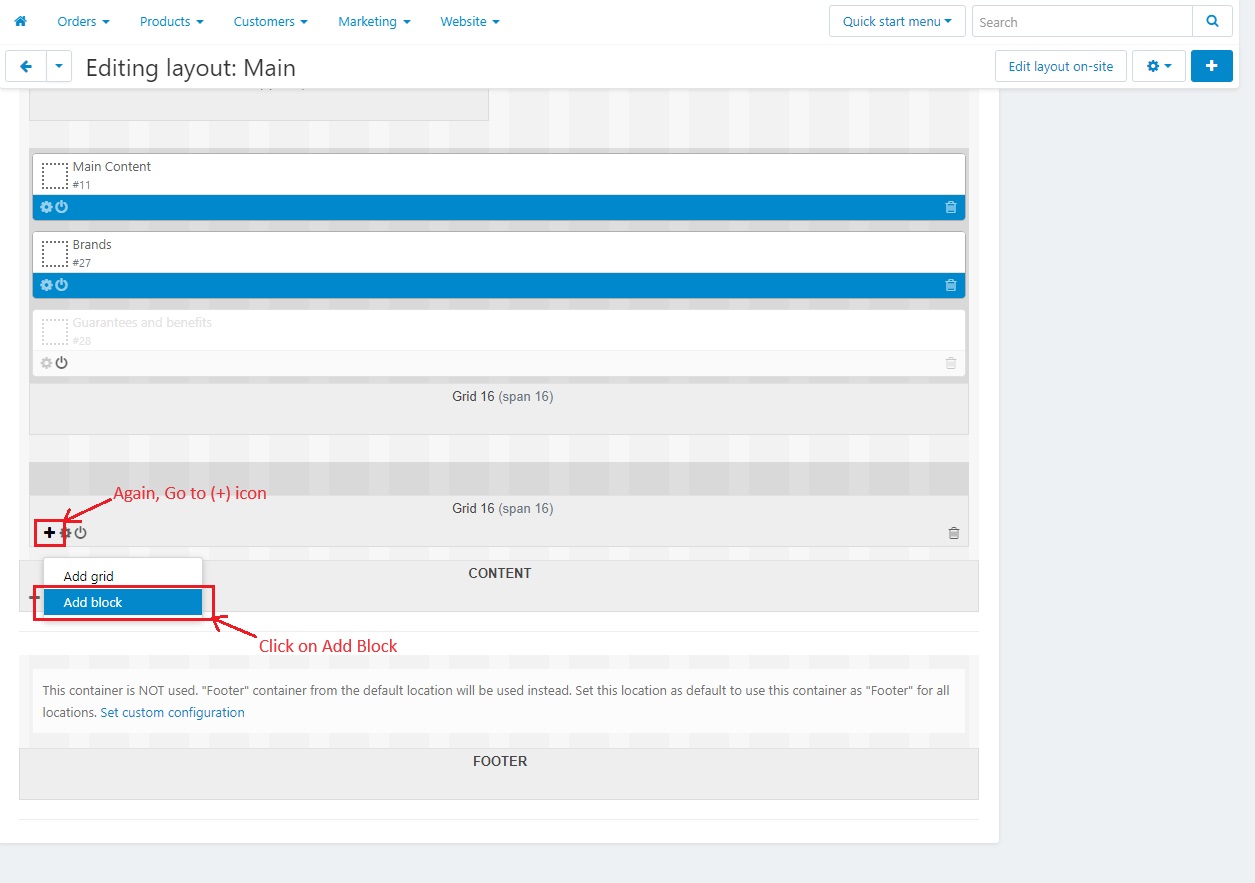Screen dimensions: 1255x883
Task: Toggle power icon of lower Grid 16
Action: coord(80,533)
